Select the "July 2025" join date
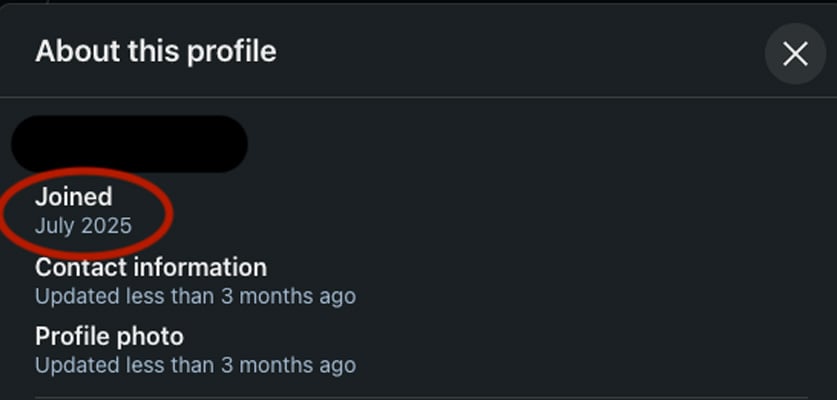Viewport: 837px width, 400px height. (x=83, y=226)
